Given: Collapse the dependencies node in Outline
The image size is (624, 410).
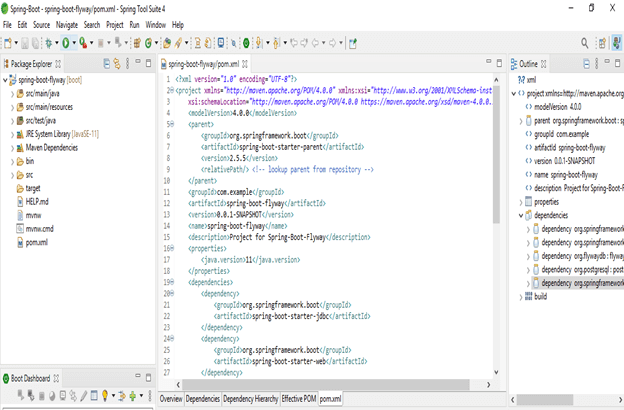Looking at the screenshot, I should [521, 215].
